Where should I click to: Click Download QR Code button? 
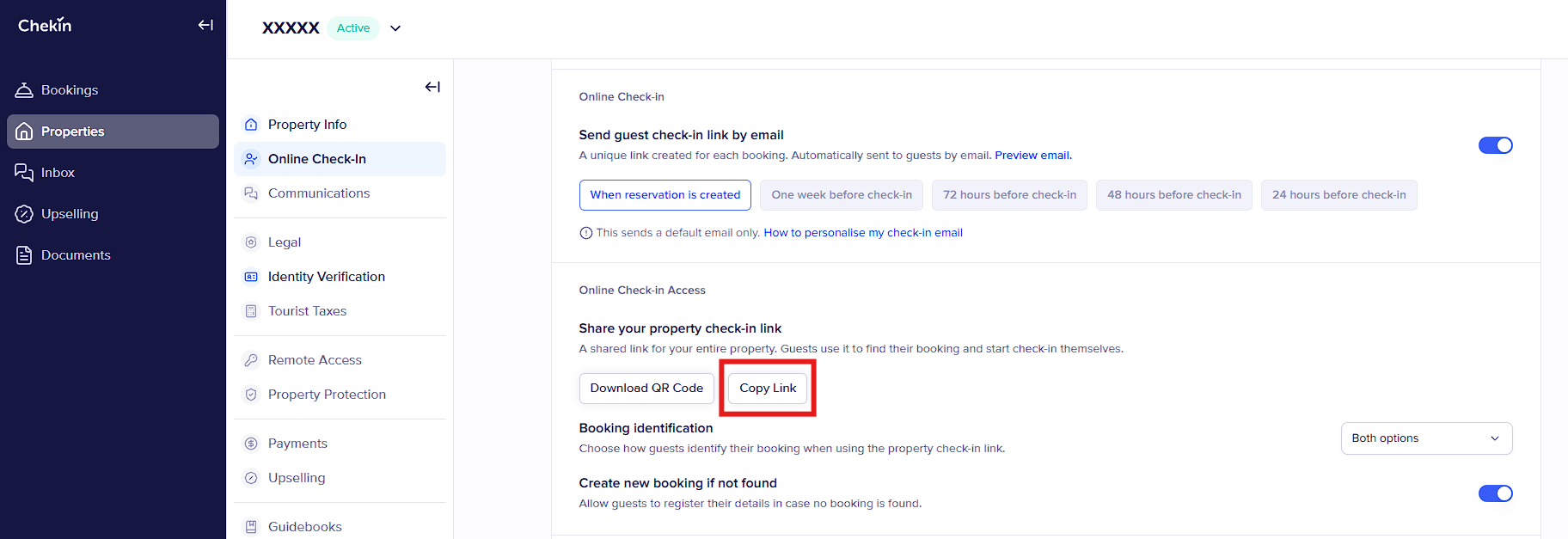(x=646, y=389)
